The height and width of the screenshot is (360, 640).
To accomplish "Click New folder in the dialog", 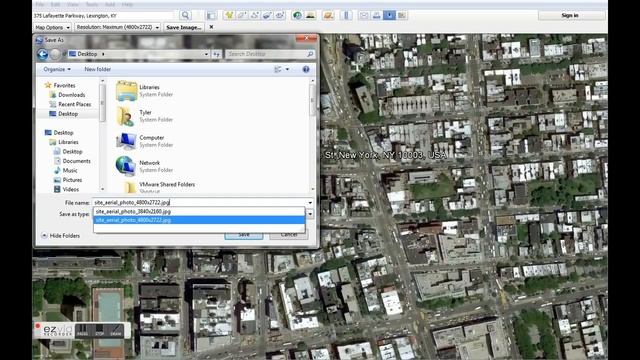I will (x=98, y=69).
